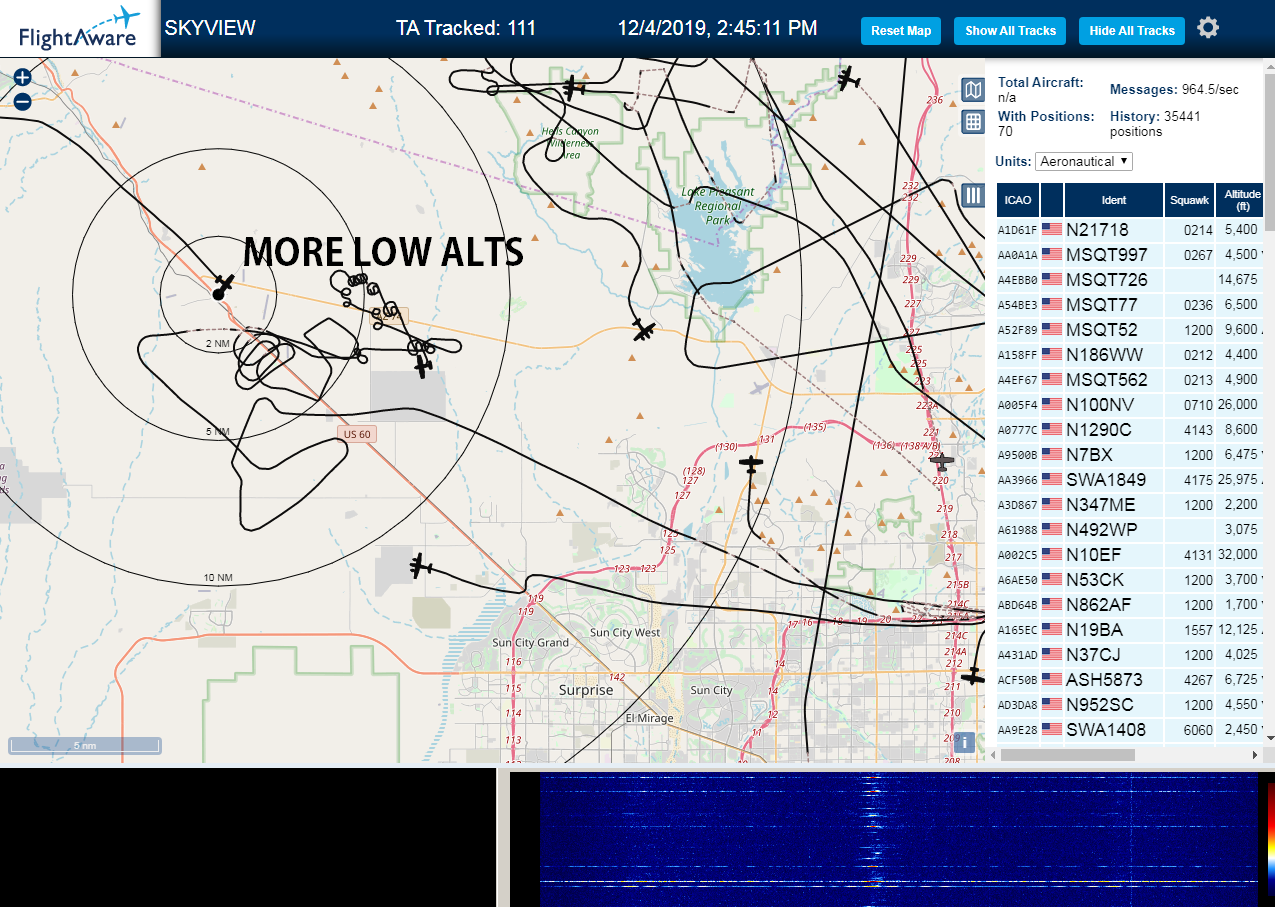The image size is (1275, 907).
Task: Select the aircraft icon near Hells Canyon track
Action: [573, 88]
